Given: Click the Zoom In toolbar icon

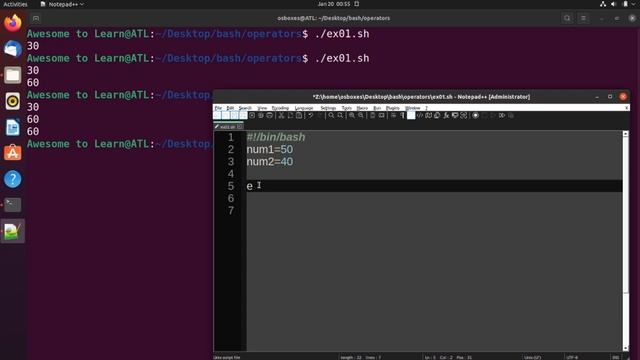Looking at the screenshot, I should [352, 116].
